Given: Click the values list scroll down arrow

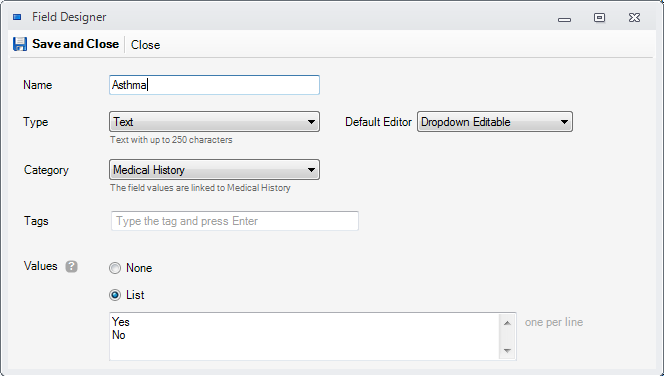Looking at the screenshot, I should coord(507,350).
